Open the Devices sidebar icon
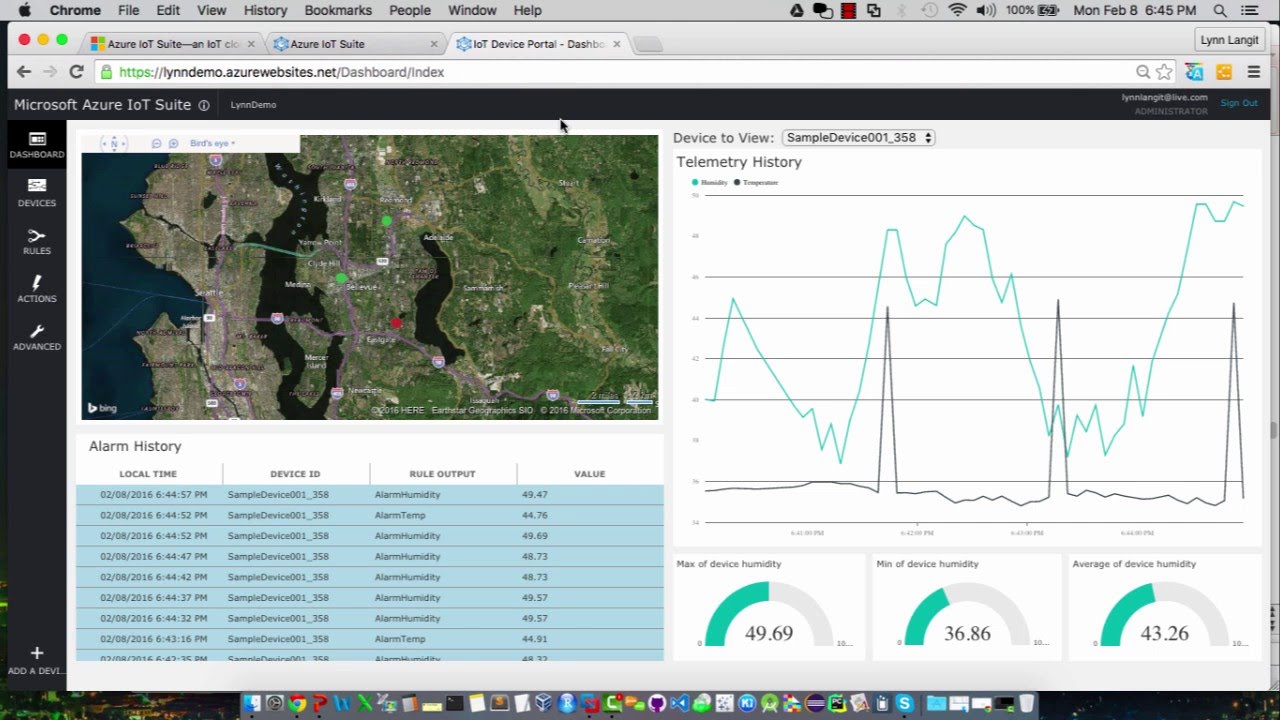Image resolution: width=1280 pixels, height=720 pixels. pos(37,193)
